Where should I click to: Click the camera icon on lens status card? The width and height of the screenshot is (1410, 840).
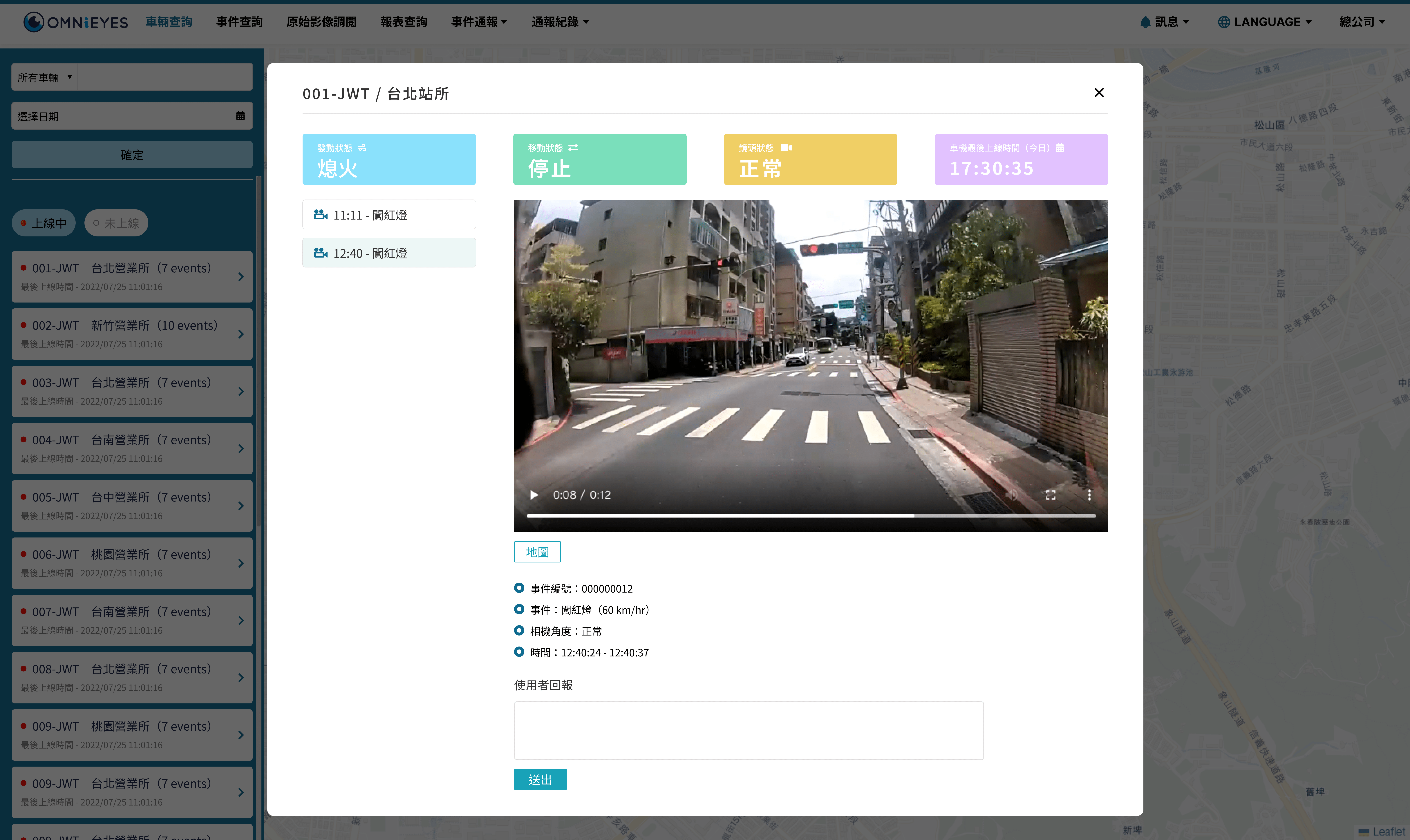coord(786,148)
